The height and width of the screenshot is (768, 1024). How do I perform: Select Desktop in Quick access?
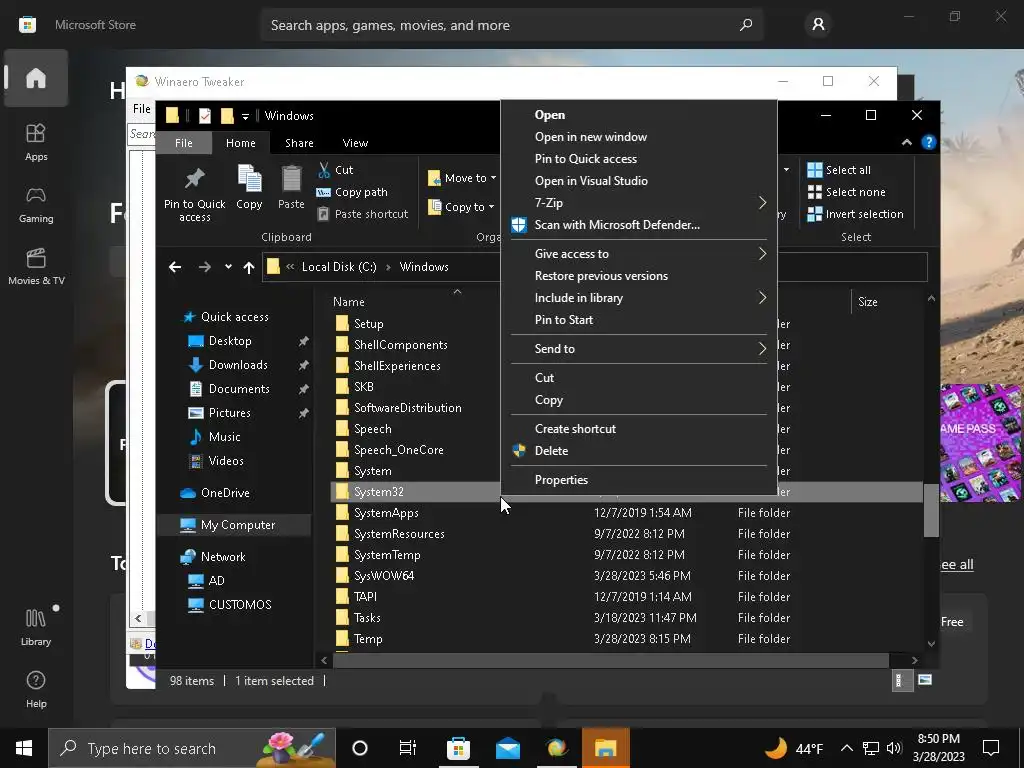230,341
